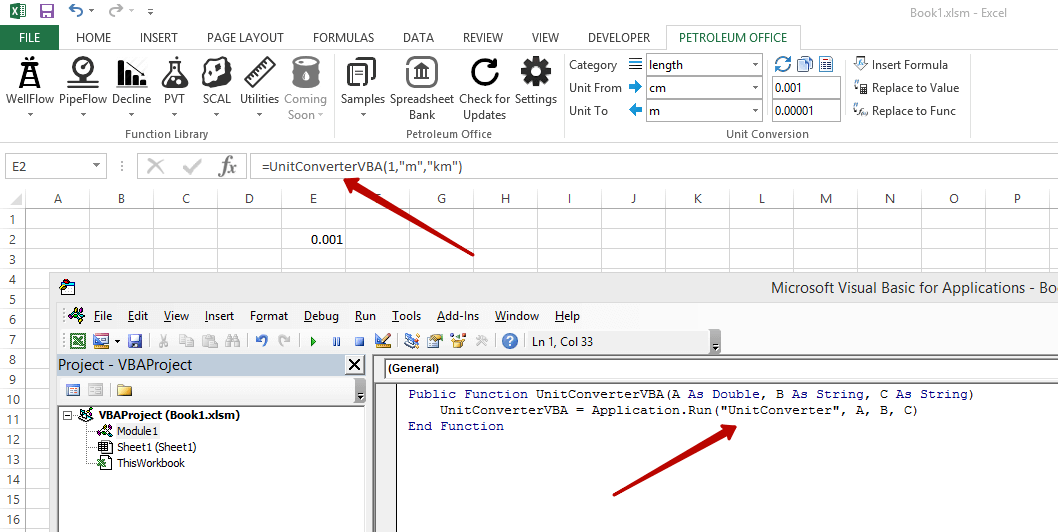Open Petroleum Office Settings gear
This screenshot has height=532, width=1058.
click(x=536, y=74)
